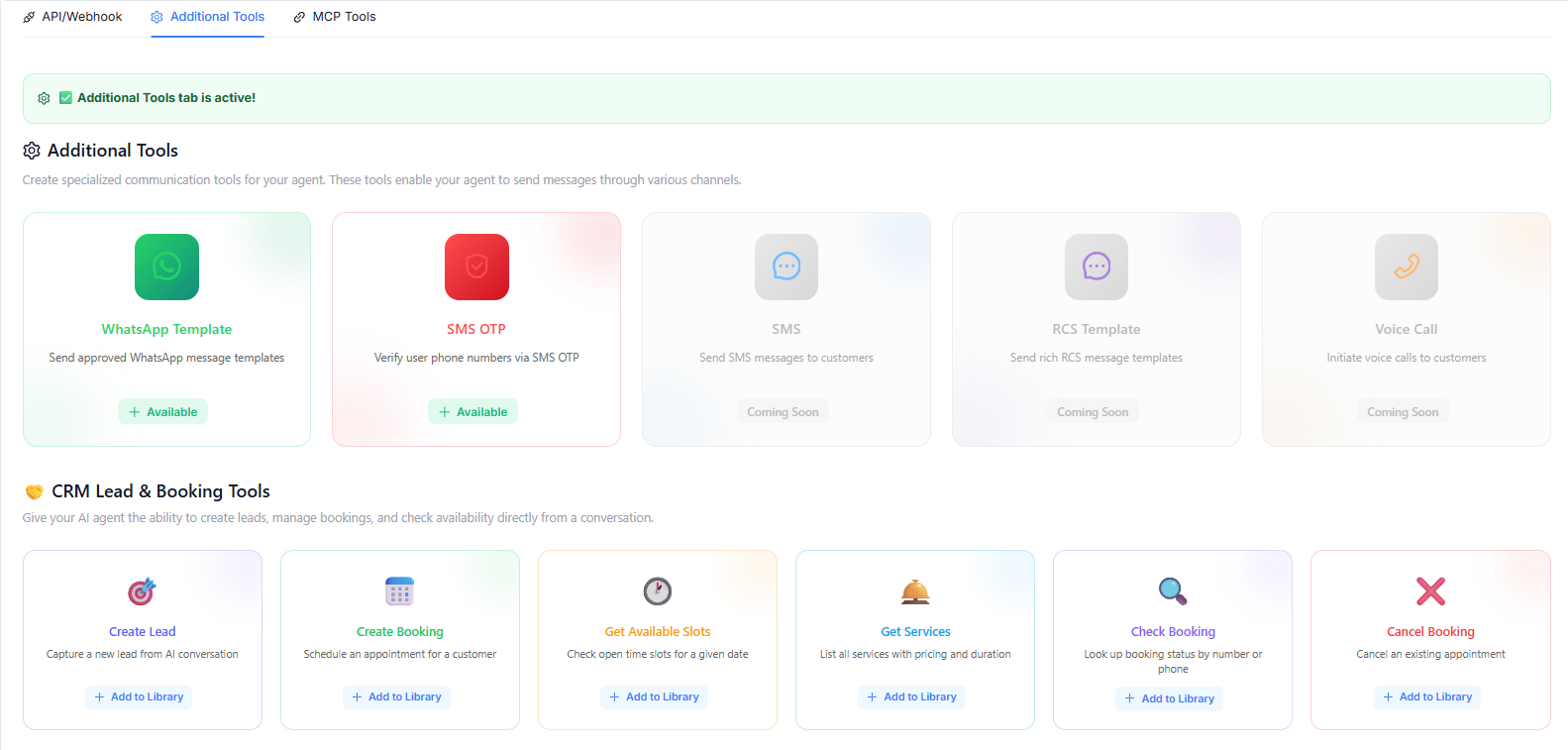Image resolution: width=1568 pixels, height=750 pixels.
Task: Click the Create Booking title
Action: coord(400,632)
